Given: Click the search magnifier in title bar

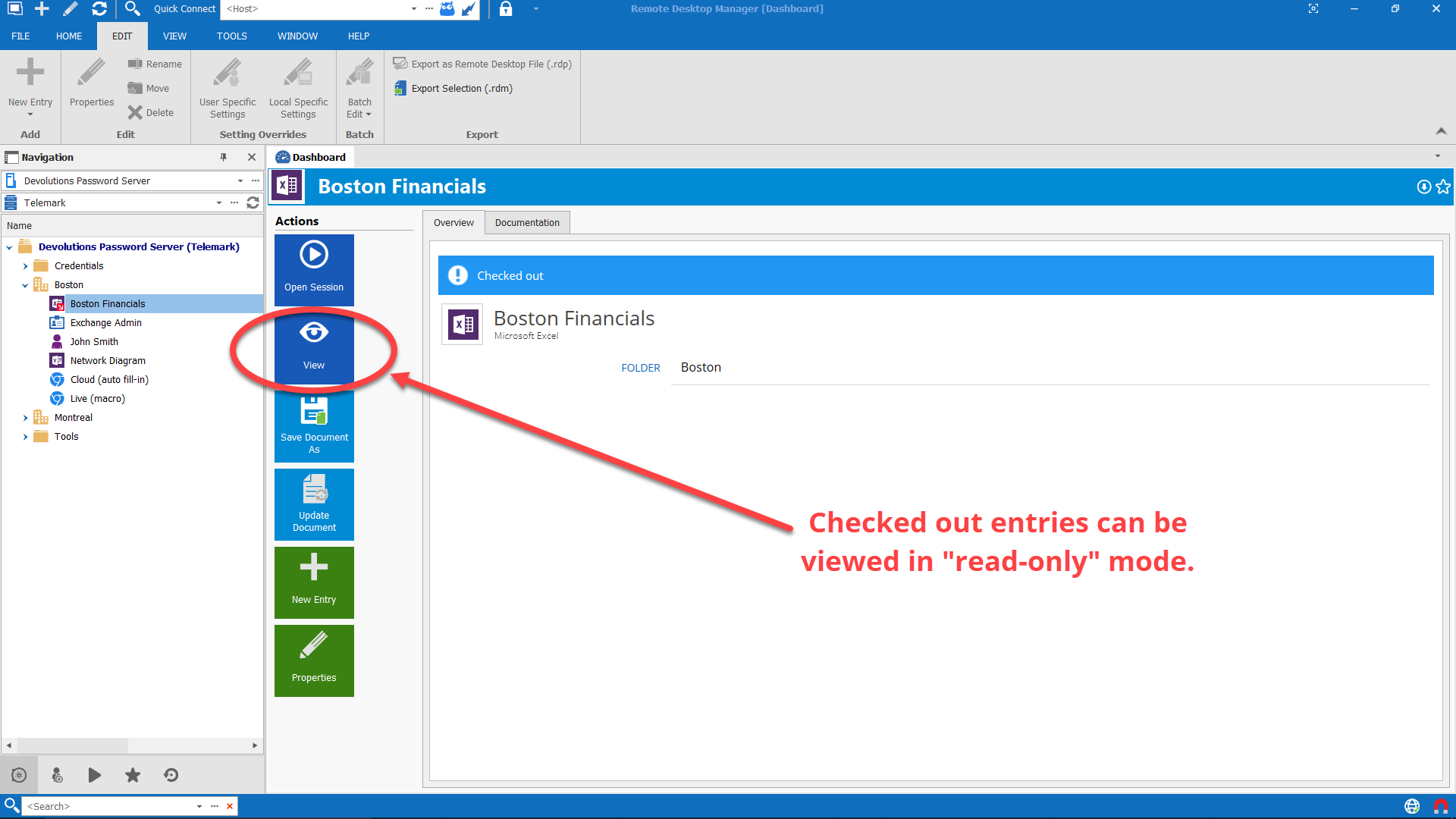Looking at the screenshot, I should [x=132, y=9].
